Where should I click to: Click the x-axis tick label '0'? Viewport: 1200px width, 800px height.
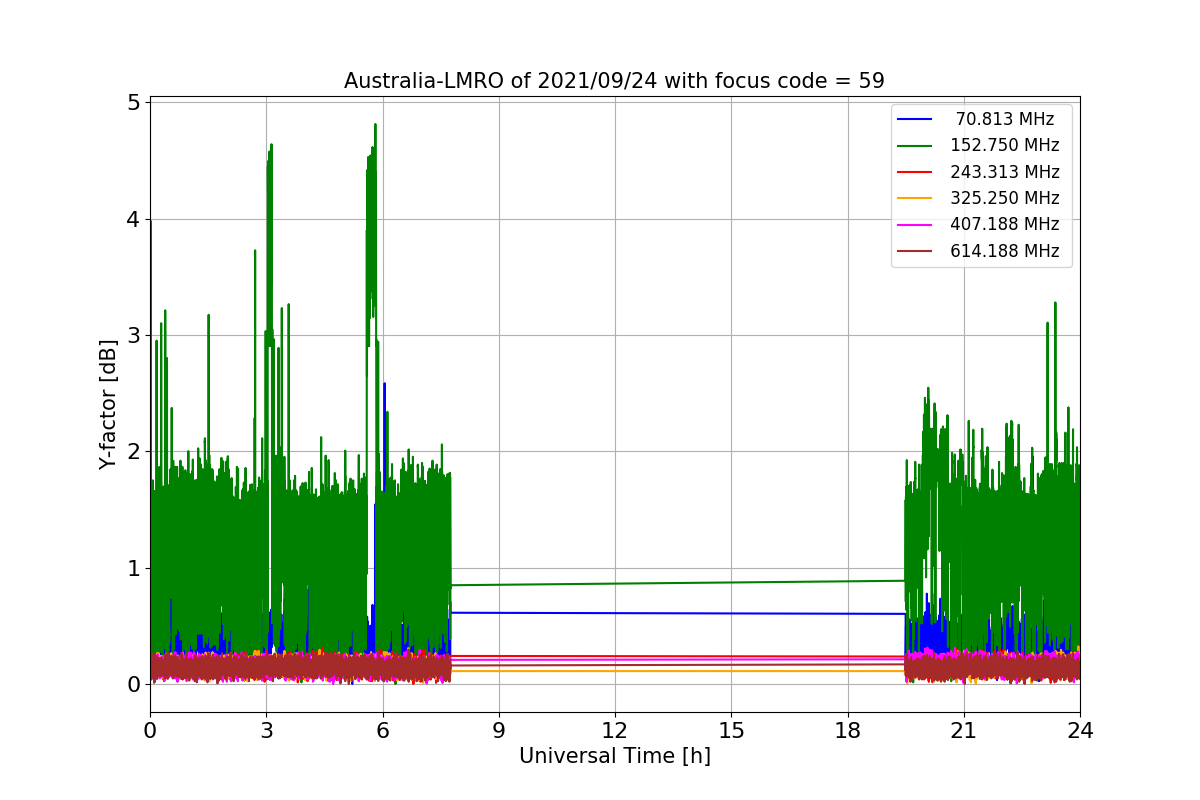[150, 730]
